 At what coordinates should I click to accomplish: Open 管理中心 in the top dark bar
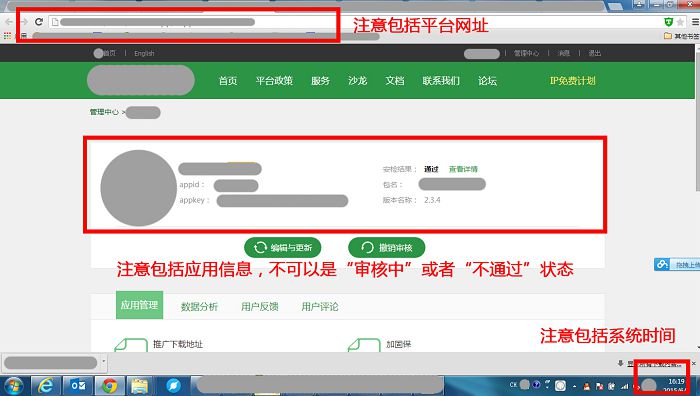526,53
